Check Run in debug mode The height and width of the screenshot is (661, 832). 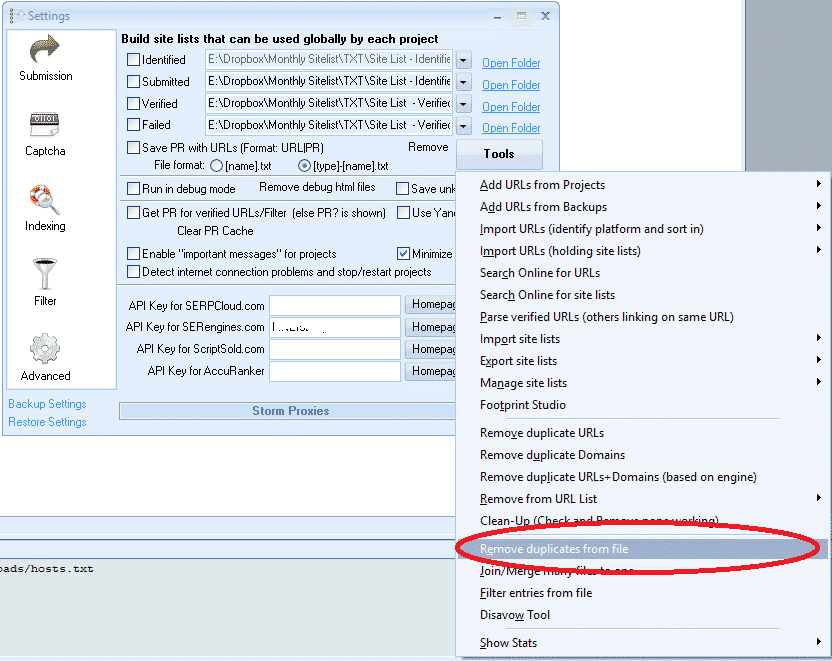(134, 188)
